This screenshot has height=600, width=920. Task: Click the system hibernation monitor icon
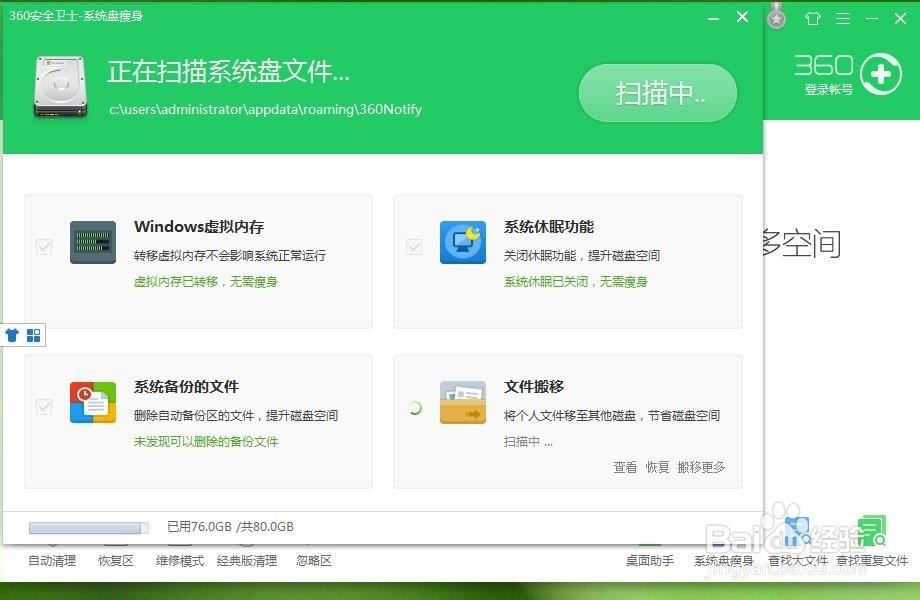coord(463,242)
